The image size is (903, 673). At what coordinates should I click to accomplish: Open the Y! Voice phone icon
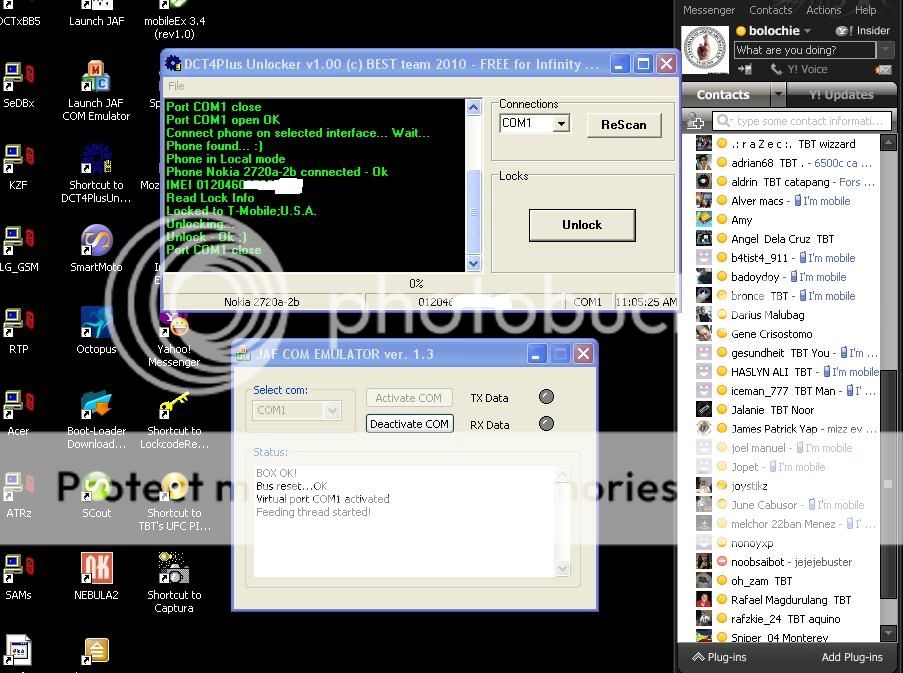(x=776, y=70)
